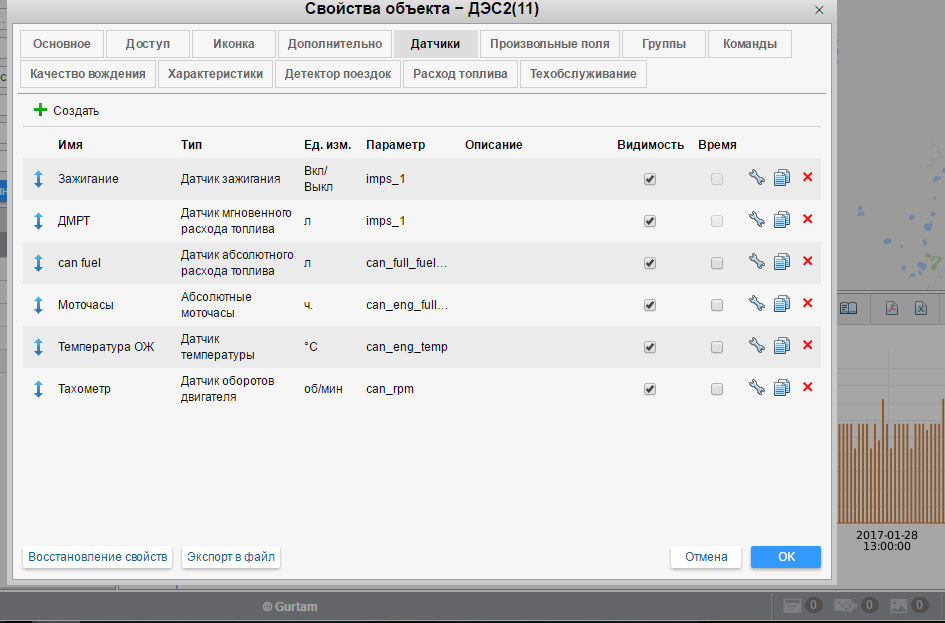Open the Расход топлива tab
The height and width of the screenshot is (623, 945).
point(460,74)
